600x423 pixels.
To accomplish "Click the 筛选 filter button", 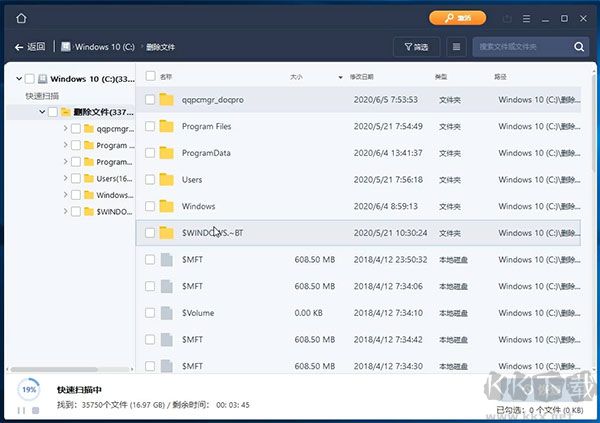I will (416, 47).
